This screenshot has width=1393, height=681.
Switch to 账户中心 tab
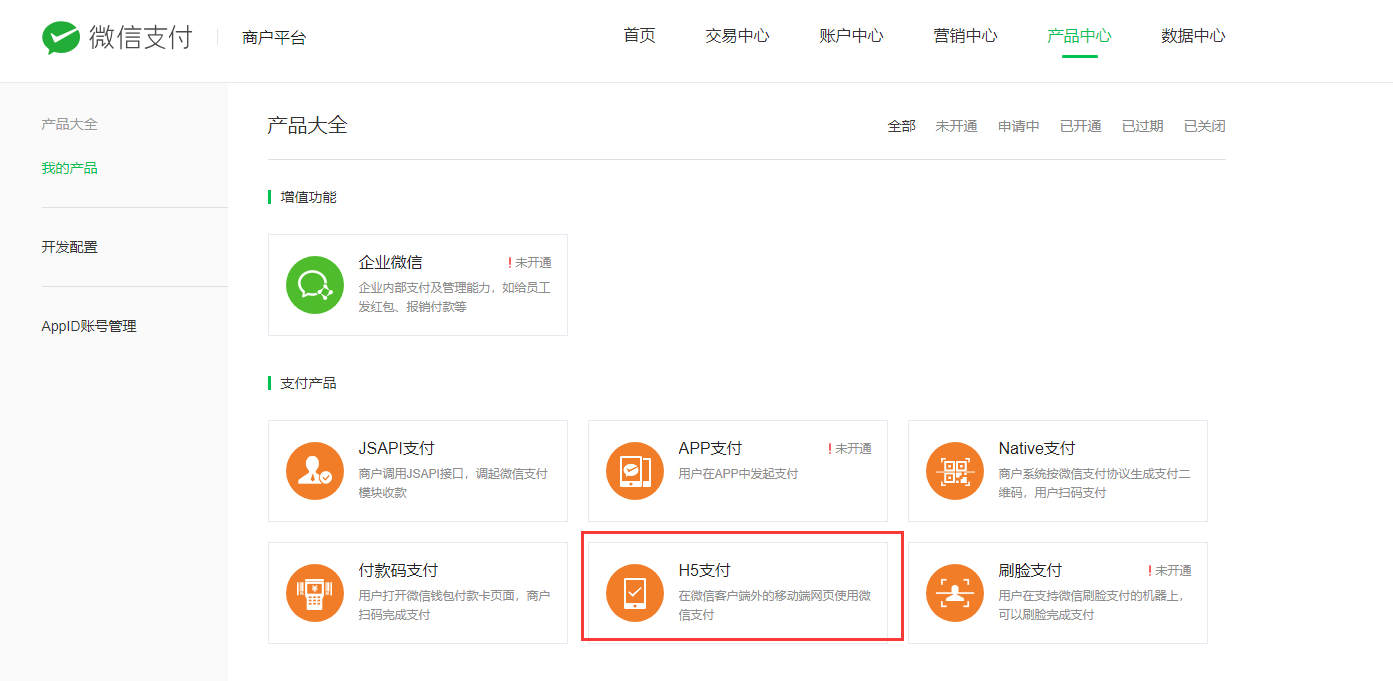[x=851, y=36]
